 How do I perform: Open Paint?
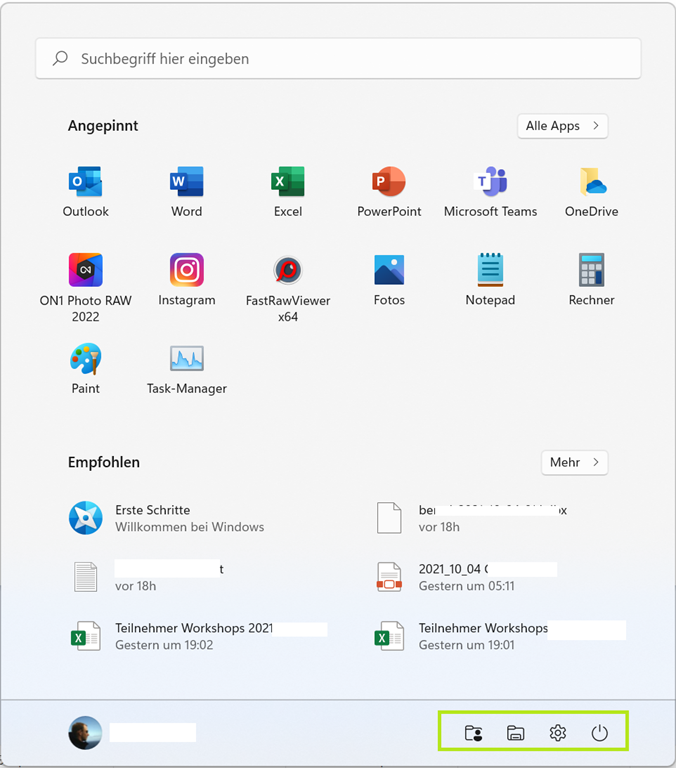(x=86, y=360)
